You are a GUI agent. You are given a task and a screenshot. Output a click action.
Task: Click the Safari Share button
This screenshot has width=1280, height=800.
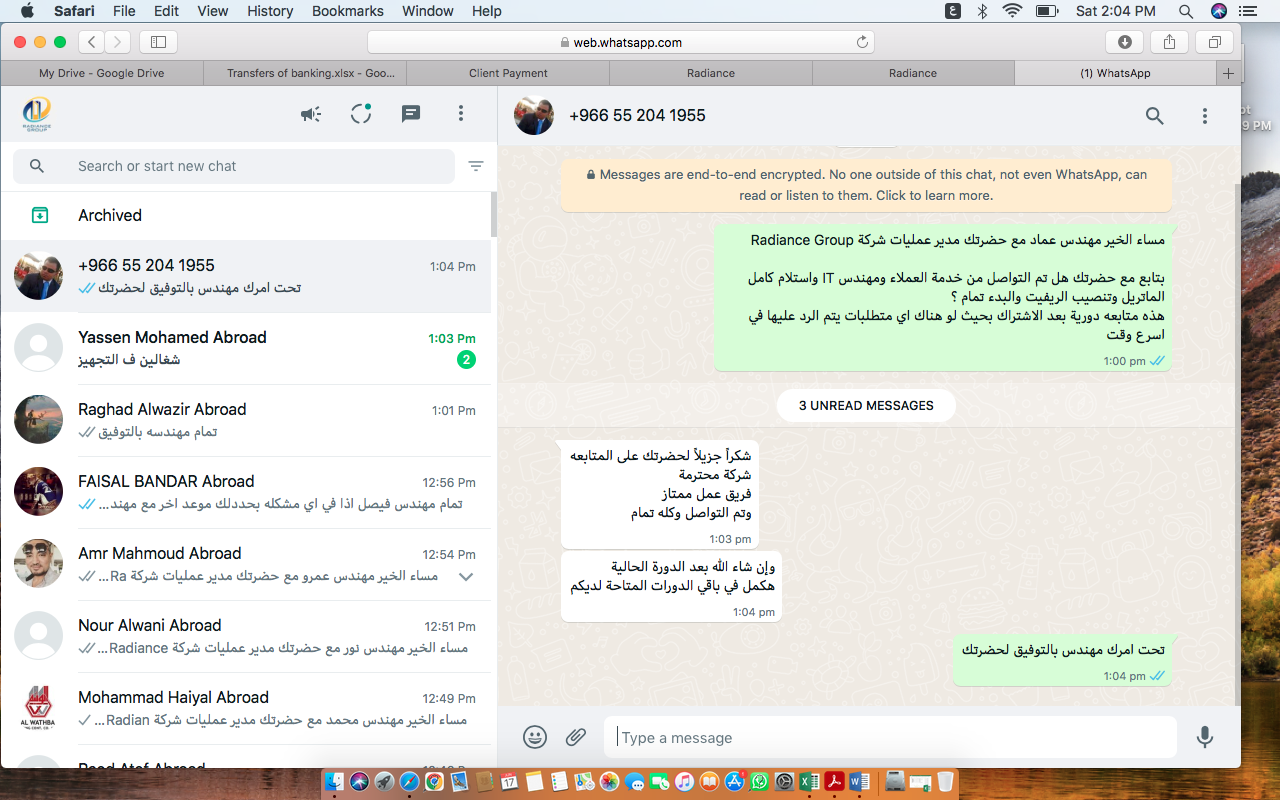(x=1169, y=42)
